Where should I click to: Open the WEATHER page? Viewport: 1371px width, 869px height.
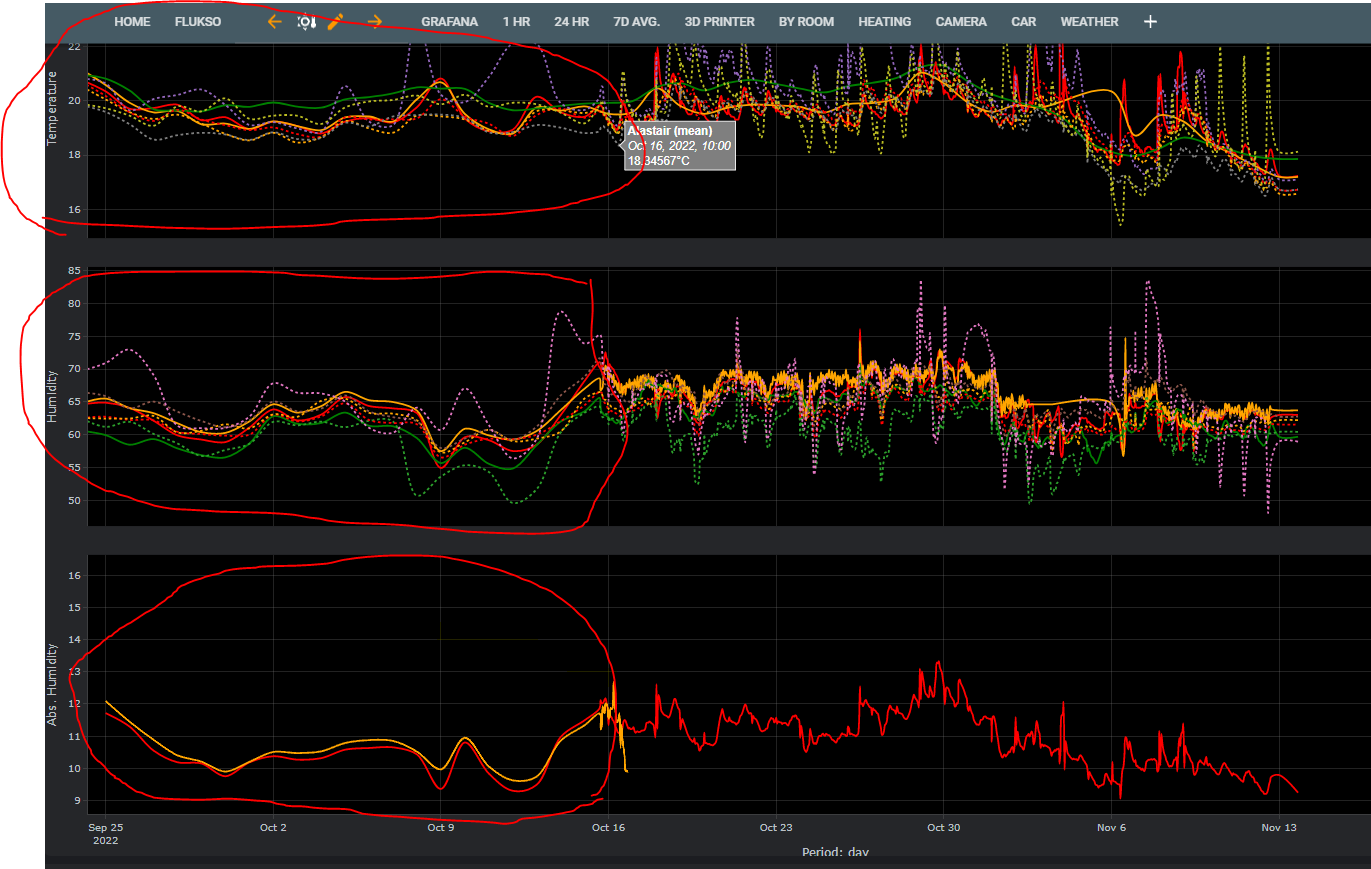tap(1089, 21)
